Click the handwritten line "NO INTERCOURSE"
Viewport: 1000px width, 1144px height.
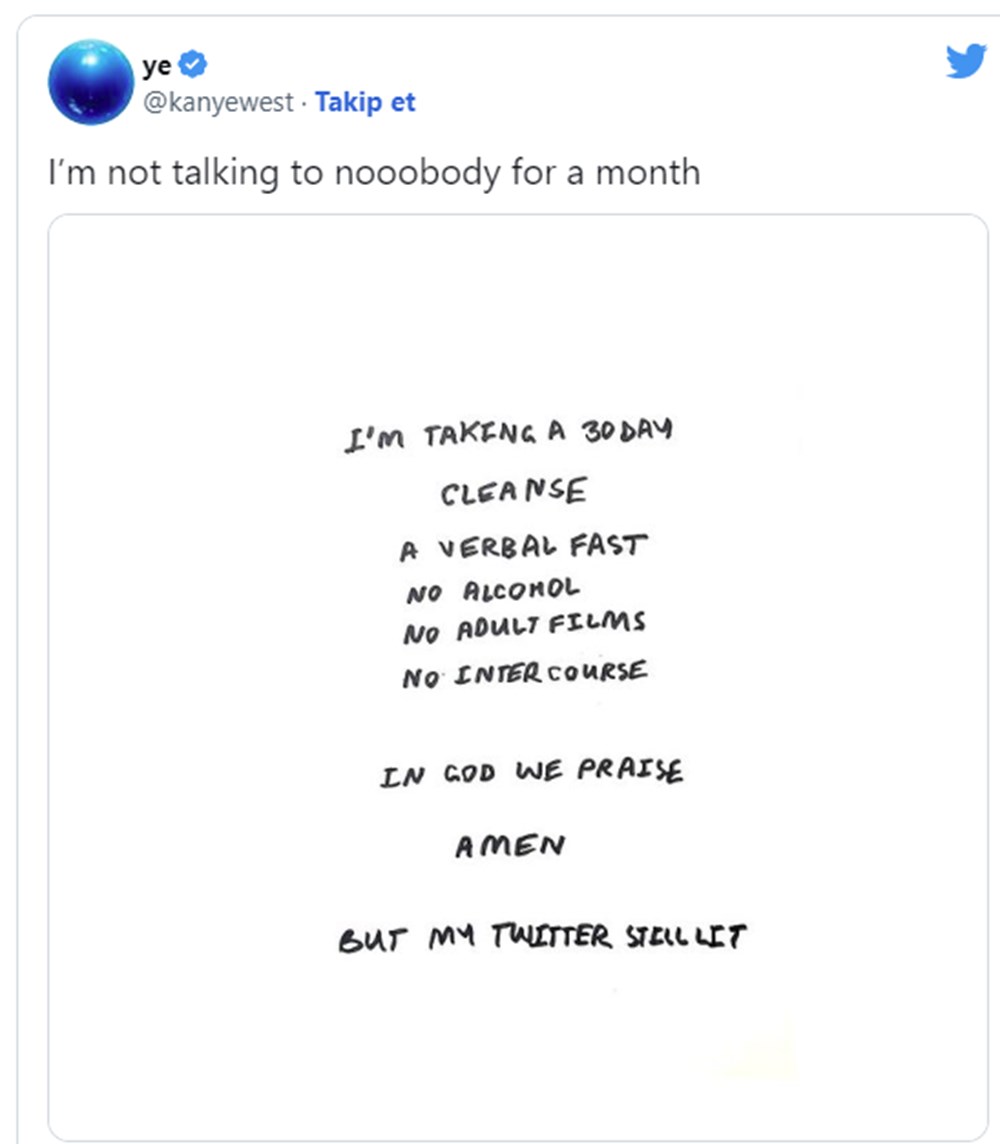(525, 673)
